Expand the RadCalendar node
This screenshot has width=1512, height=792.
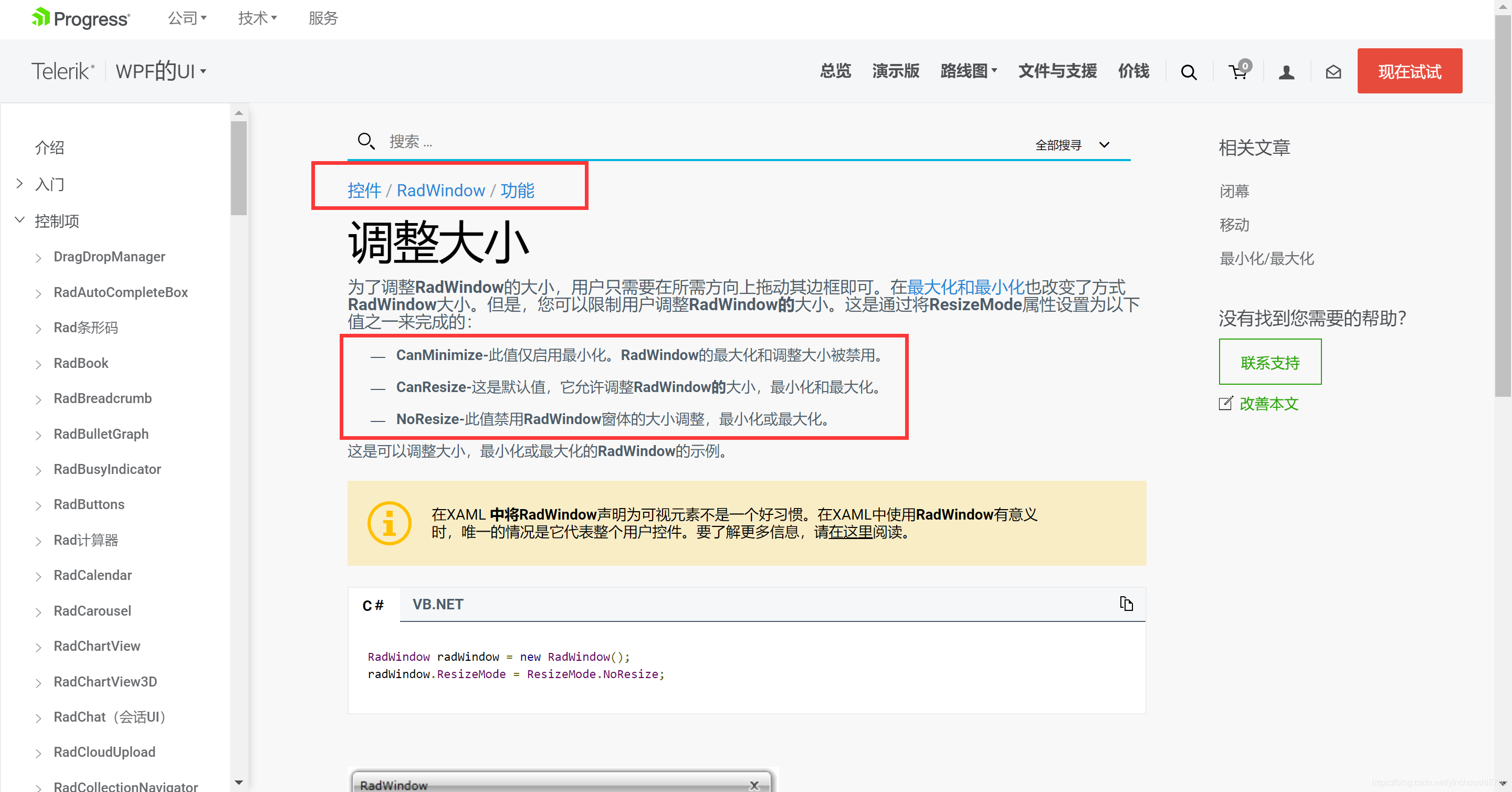[38, 576]
